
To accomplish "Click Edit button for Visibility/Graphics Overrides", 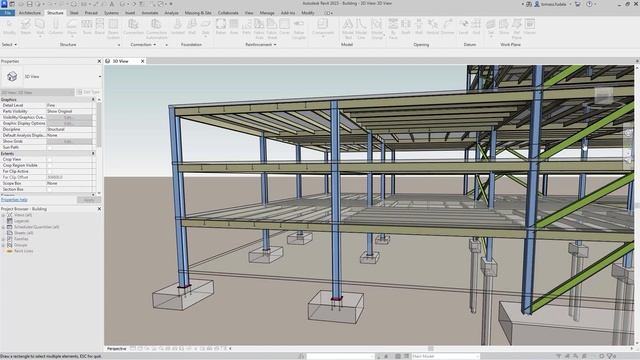I will pyautogui.click(x=69, y=117).
